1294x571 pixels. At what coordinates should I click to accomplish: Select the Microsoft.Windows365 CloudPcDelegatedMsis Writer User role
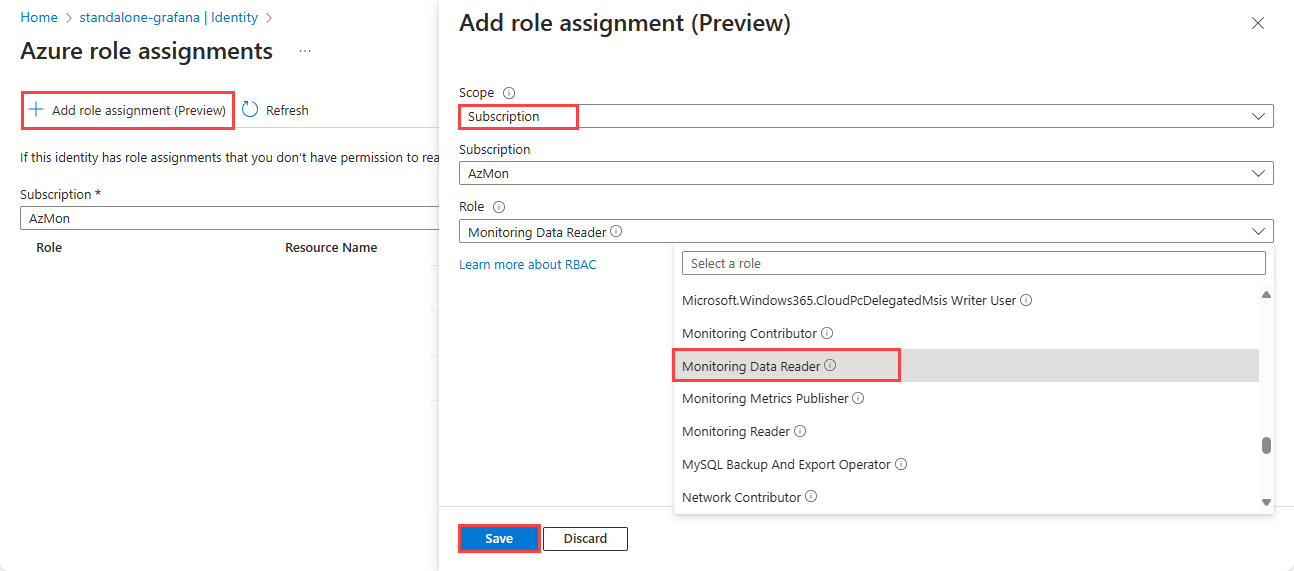coord(848,300)
